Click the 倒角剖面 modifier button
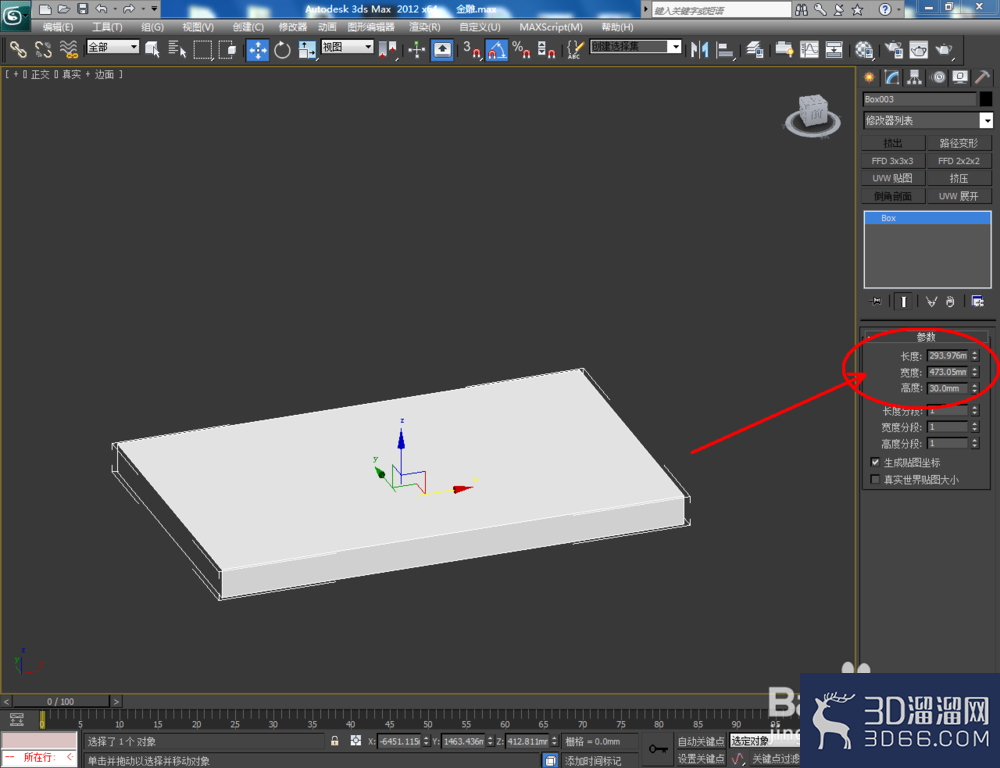 893,196
